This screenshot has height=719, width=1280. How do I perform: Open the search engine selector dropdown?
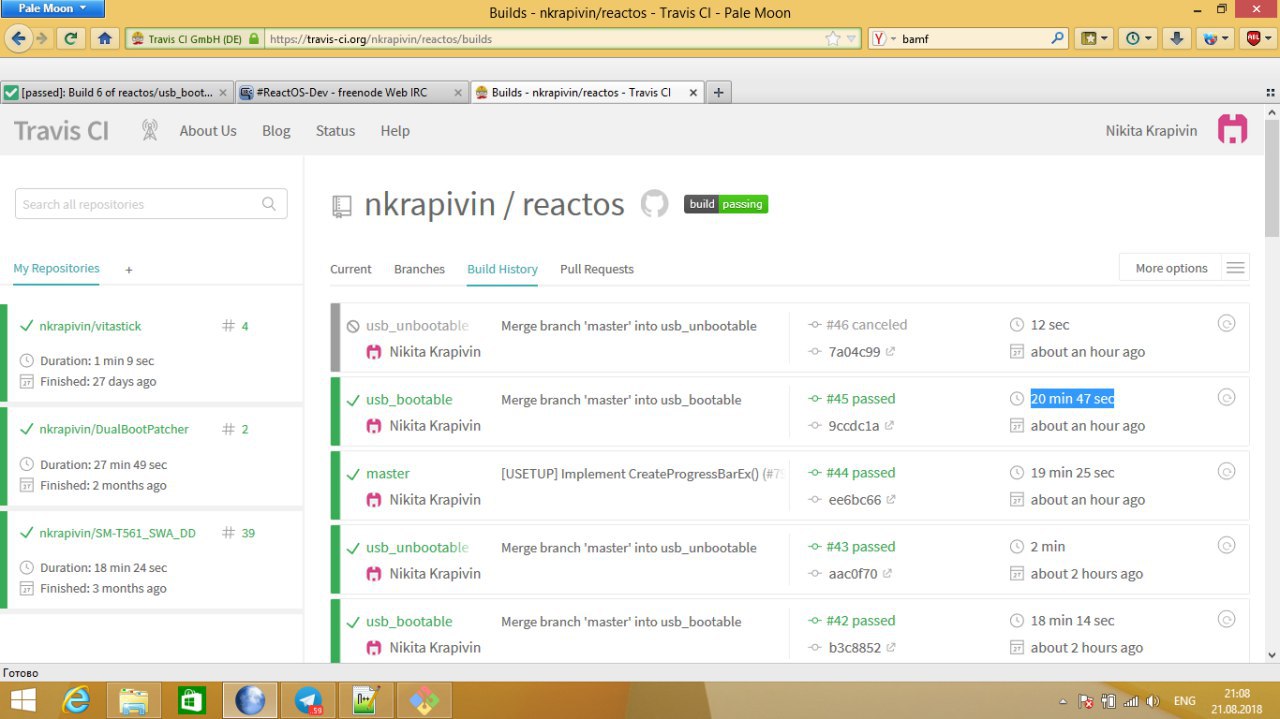pyautogui.click(x=885, y=39)
